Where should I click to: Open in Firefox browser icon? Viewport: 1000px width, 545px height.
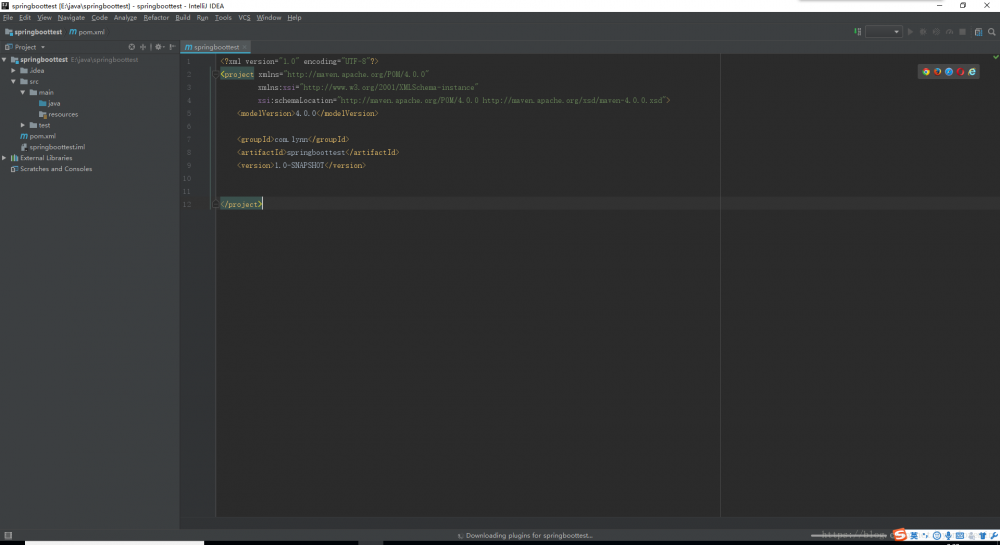click(937, 72)
